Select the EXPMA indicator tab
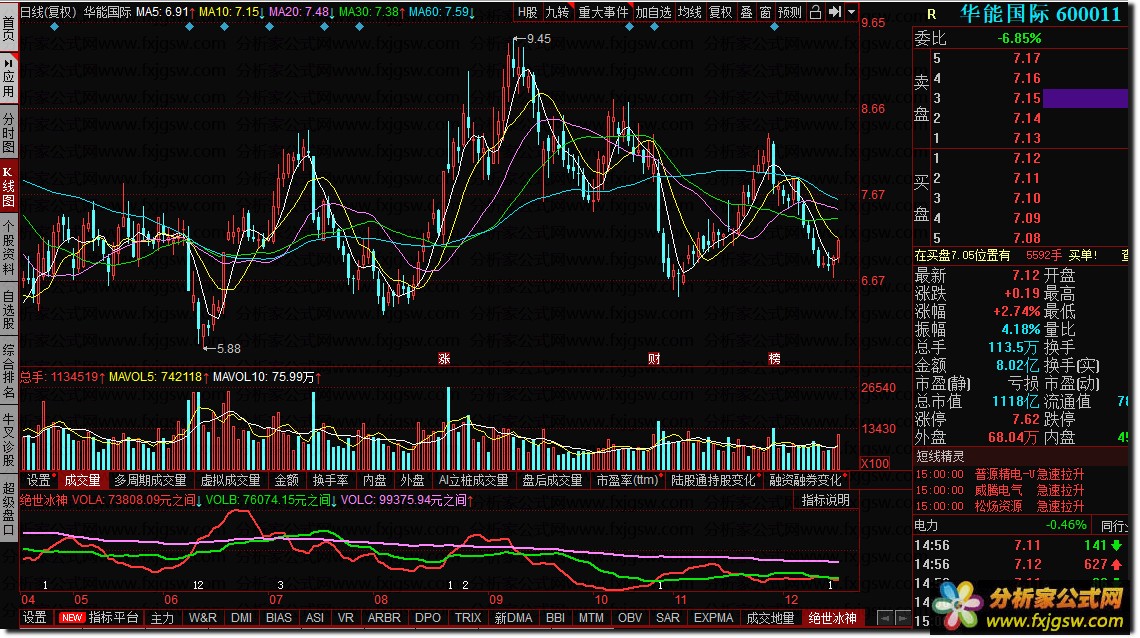 [713, 618]
